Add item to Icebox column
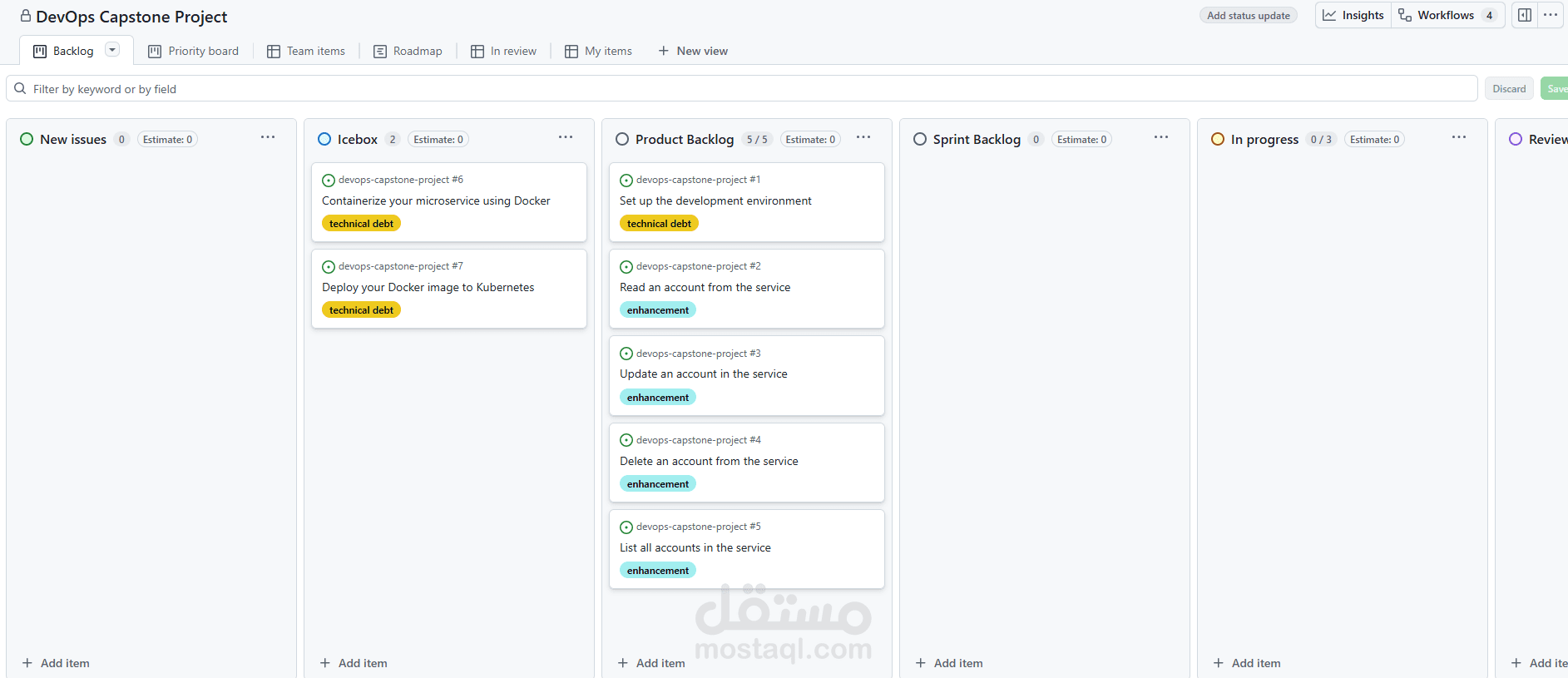The image size is (1568, 678). click(354, 663)
